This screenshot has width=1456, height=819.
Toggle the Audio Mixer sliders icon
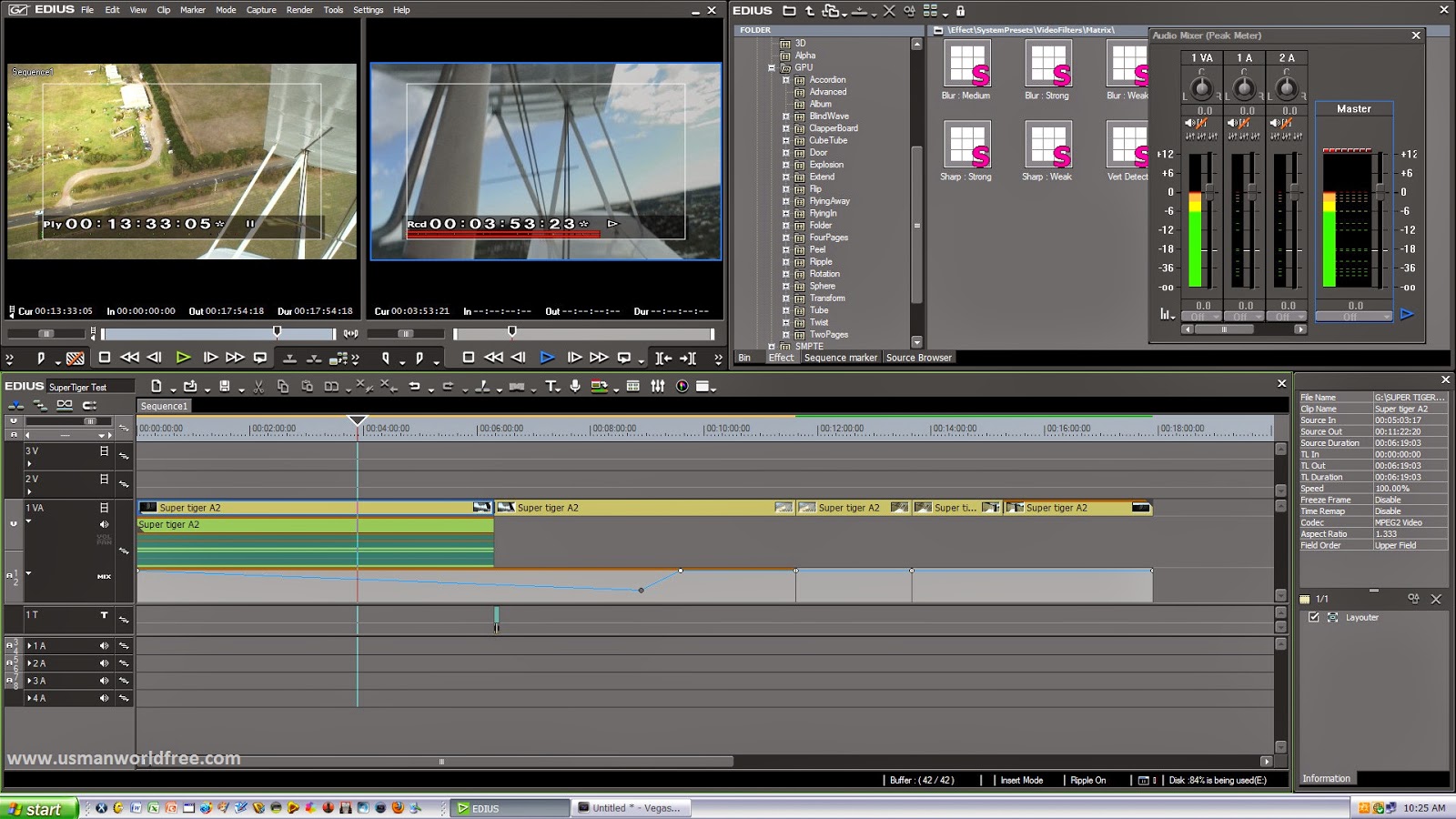[658, 387]
